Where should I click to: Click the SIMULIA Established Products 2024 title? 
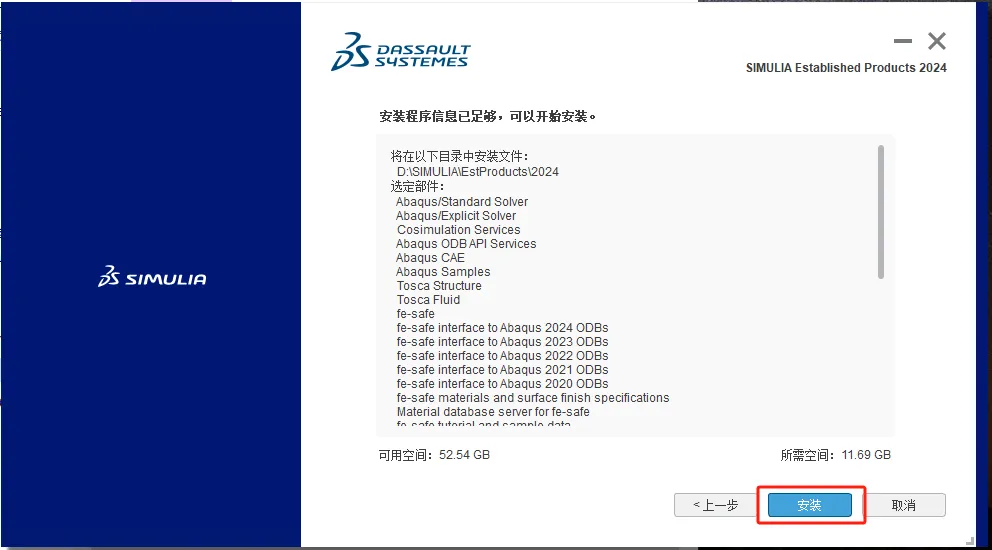point(846,68)
